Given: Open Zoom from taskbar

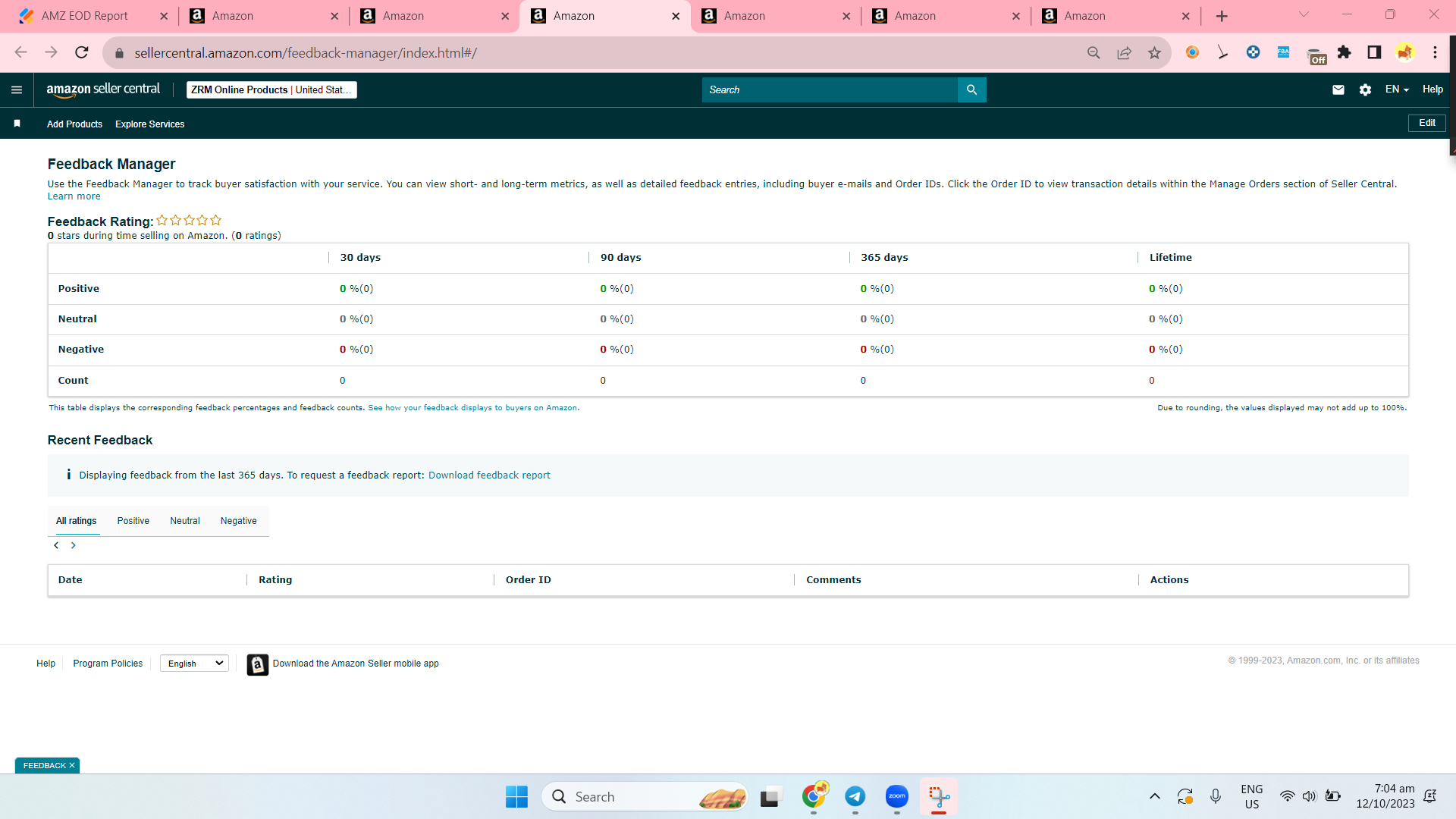Looking at the screenshot, I should coord(897,796).
